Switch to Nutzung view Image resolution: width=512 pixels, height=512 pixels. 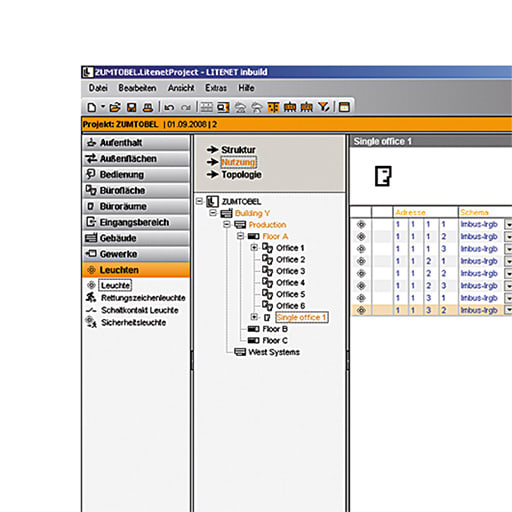(x=238, y=162)
